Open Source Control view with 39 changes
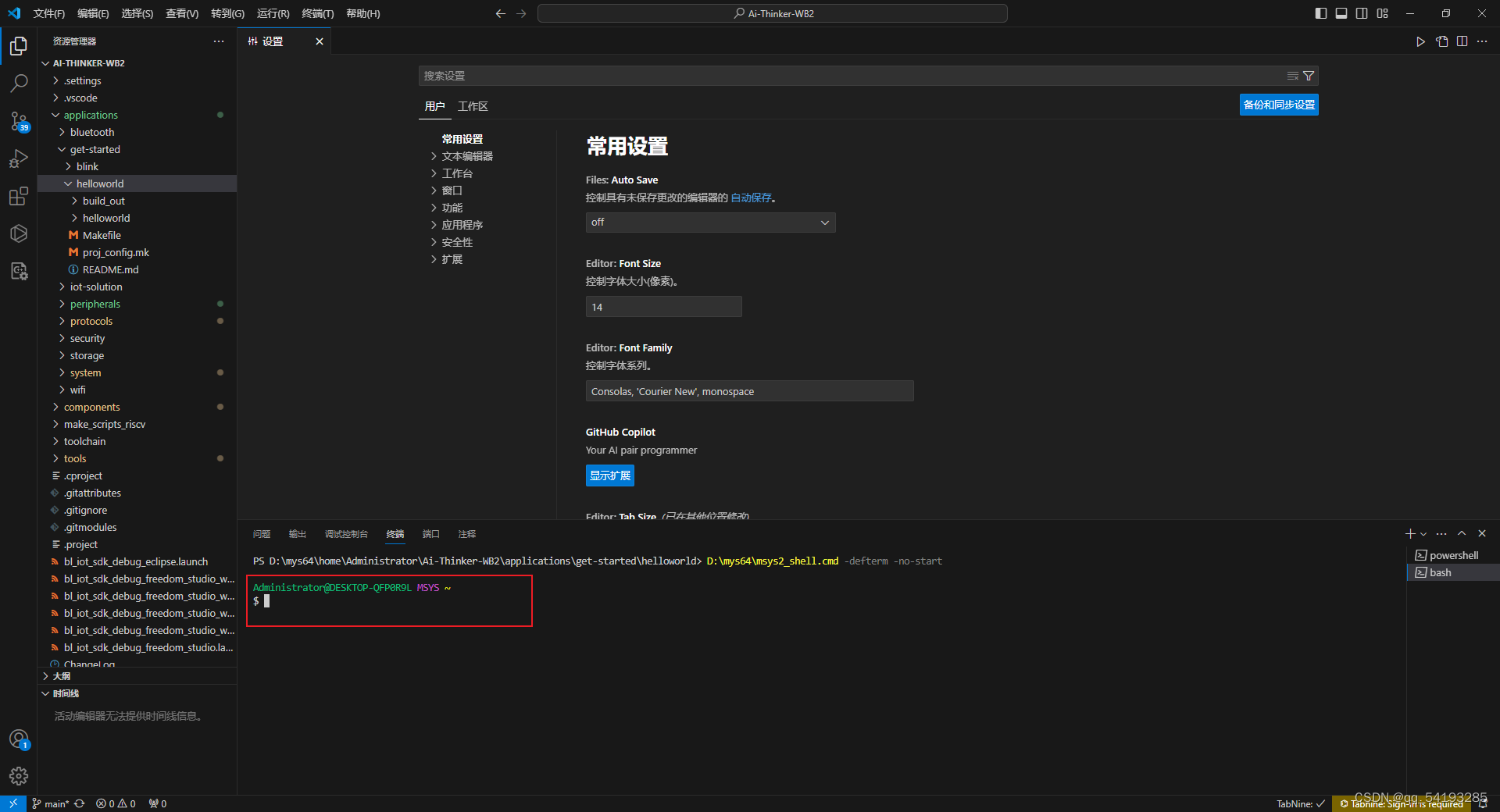 coord(19,121)
